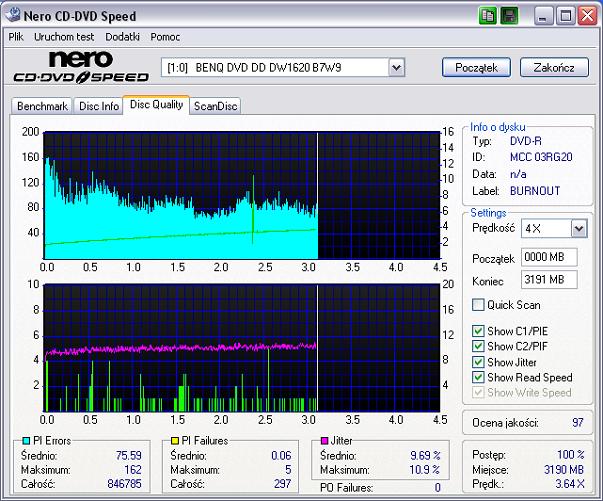Expand the drive selection dropdown arrow
The height and width of the screenshot is (501, 603).
[x=396, y=68]
